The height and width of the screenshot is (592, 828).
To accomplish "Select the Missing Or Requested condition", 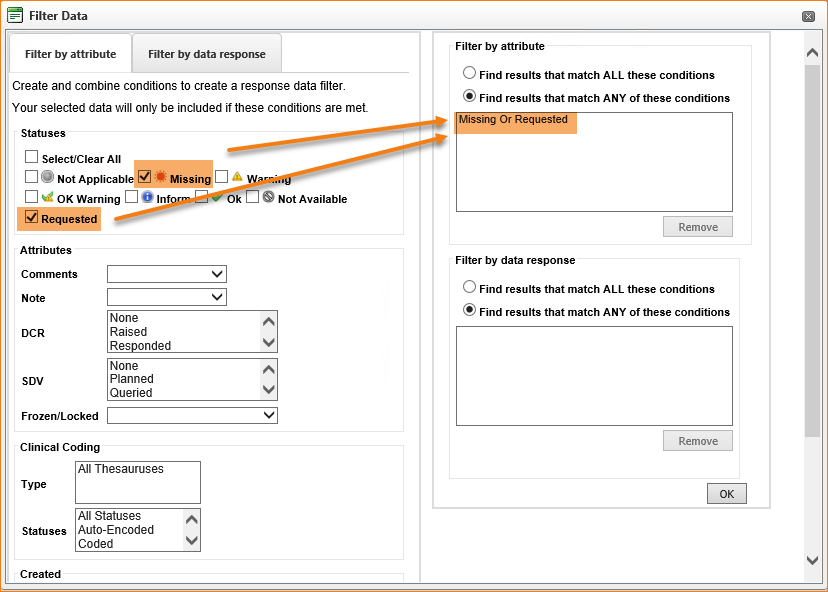I will [x=513, y=119].
